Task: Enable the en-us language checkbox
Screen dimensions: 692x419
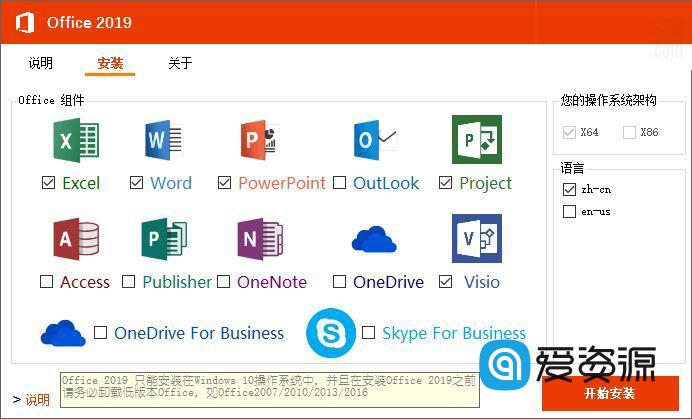Action: coord(569,211)
